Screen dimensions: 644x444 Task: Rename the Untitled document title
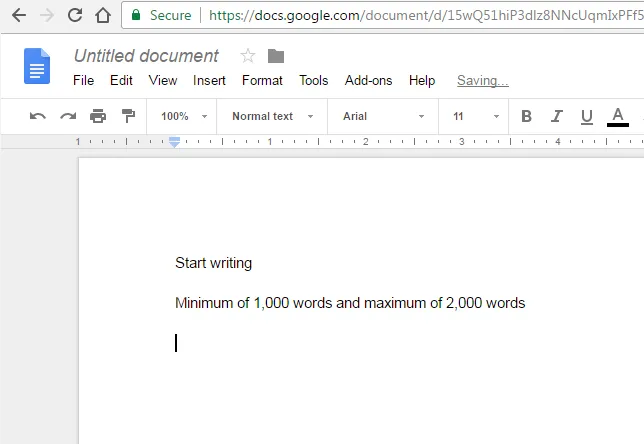coord(146,56)
